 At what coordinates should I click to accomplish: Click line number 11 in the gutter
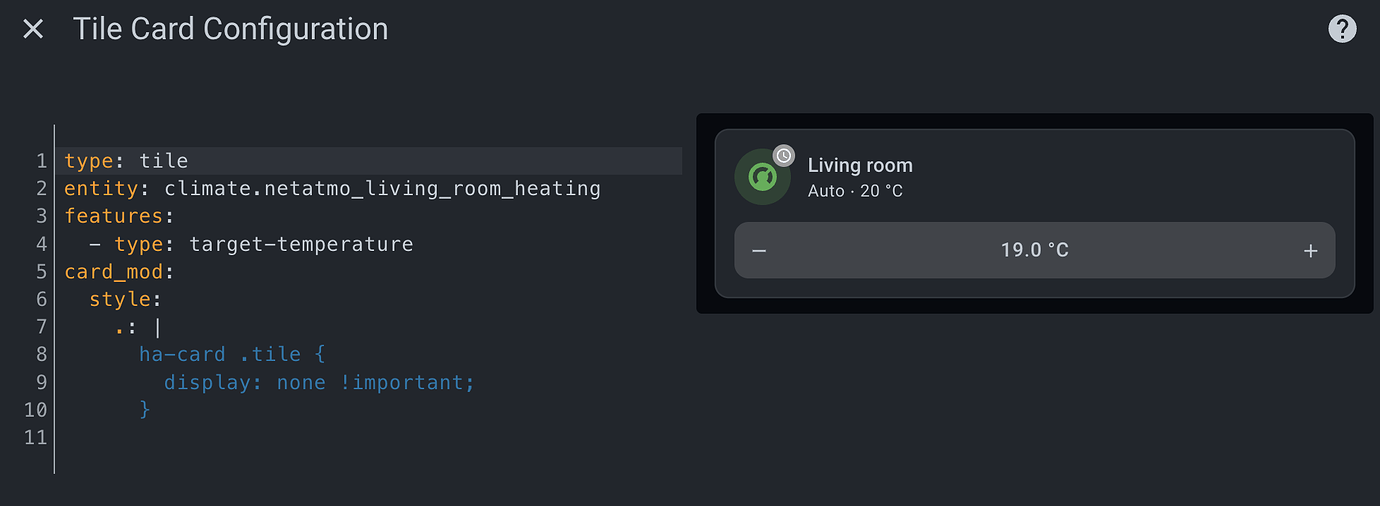[x=36, y=437]
